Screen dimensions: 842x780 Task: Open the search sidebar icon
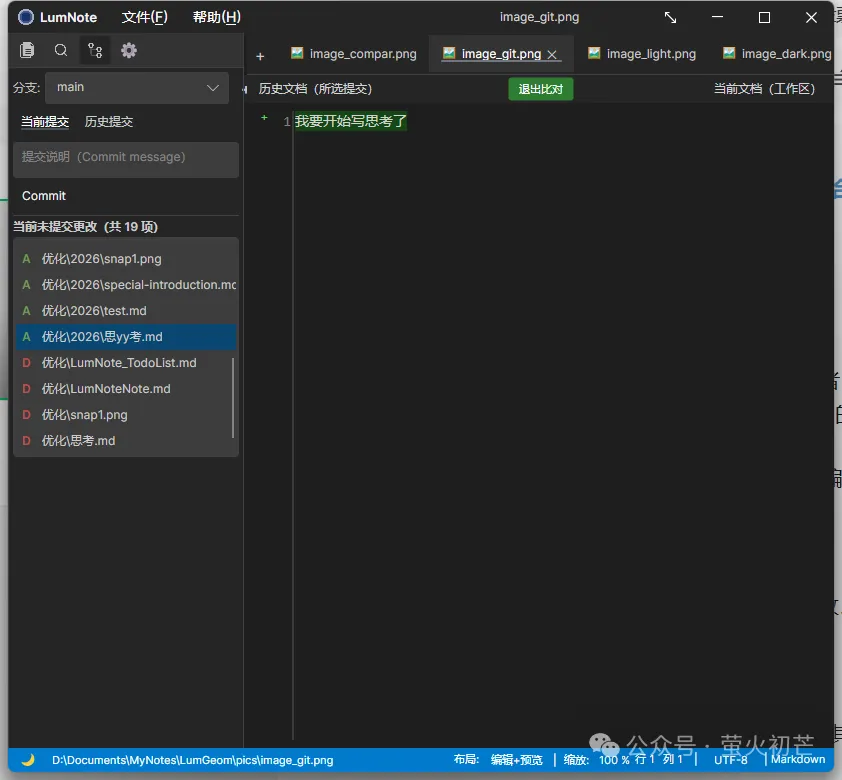tap(61, 50)
